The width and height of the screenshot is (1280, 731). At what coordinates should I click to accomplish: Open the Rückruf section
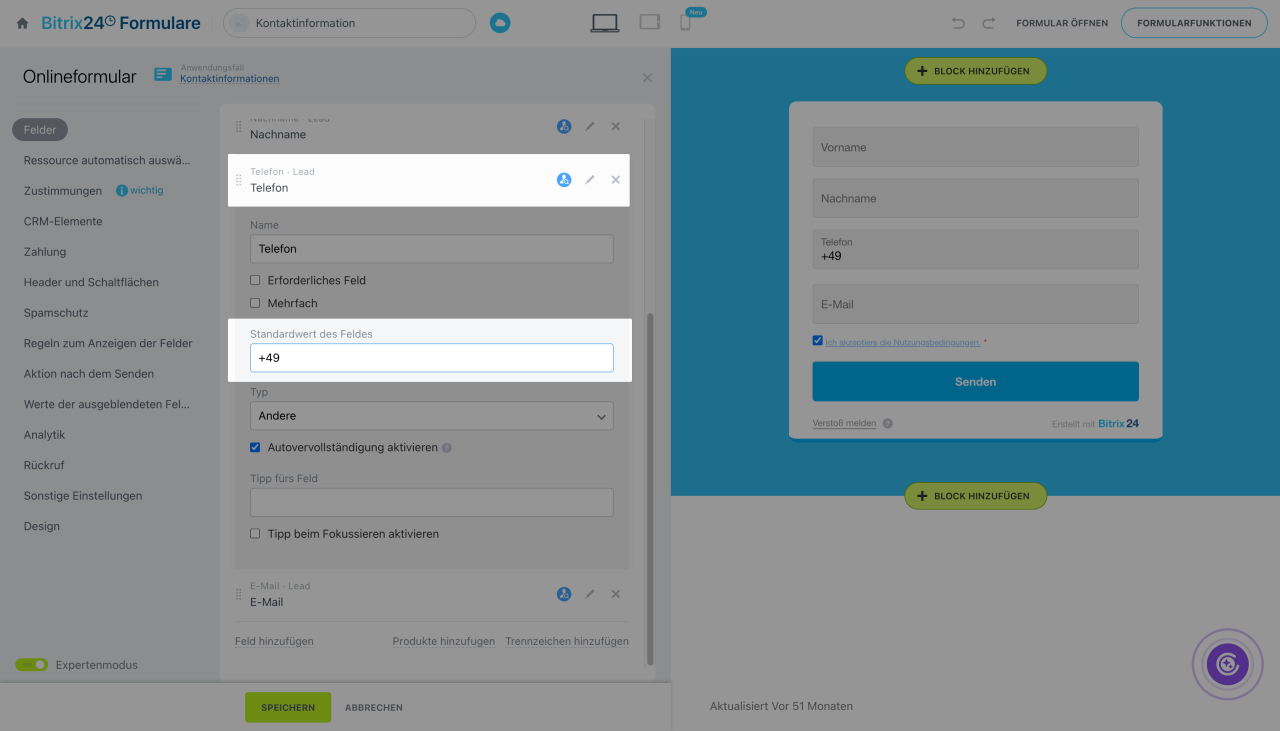[x=45, y=465]
